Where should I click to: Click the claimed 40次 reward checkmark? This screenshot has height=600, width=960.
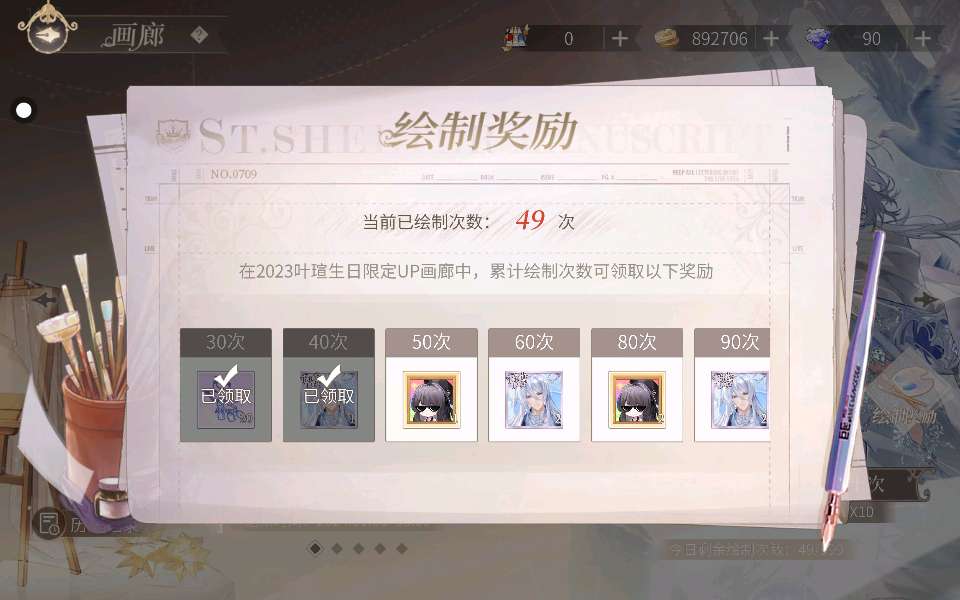pyautogui.click(x=329, y=375)
